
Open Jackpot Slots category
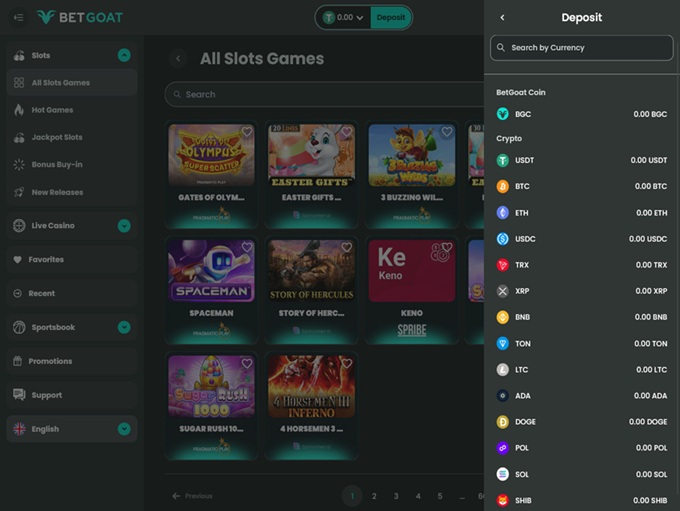(x=57, y=137)
